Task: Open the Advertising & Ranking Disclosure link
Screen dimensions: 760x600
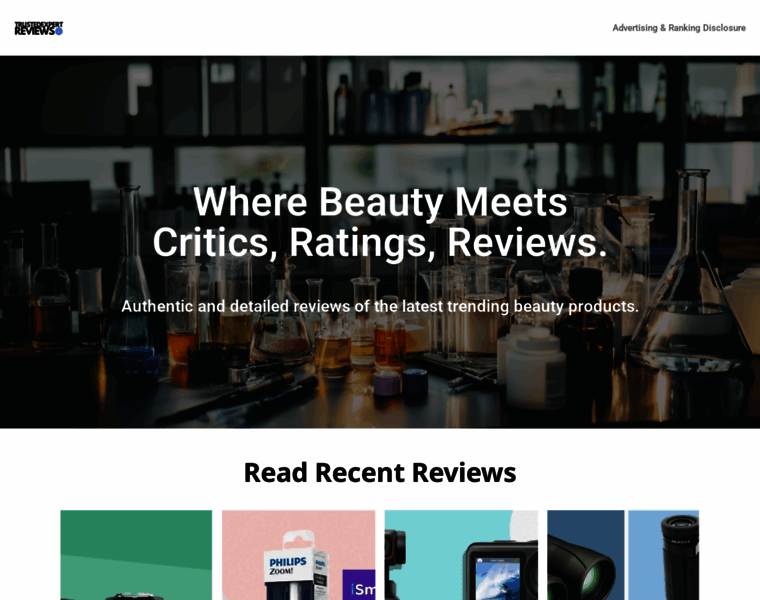Action: point(679,28)
